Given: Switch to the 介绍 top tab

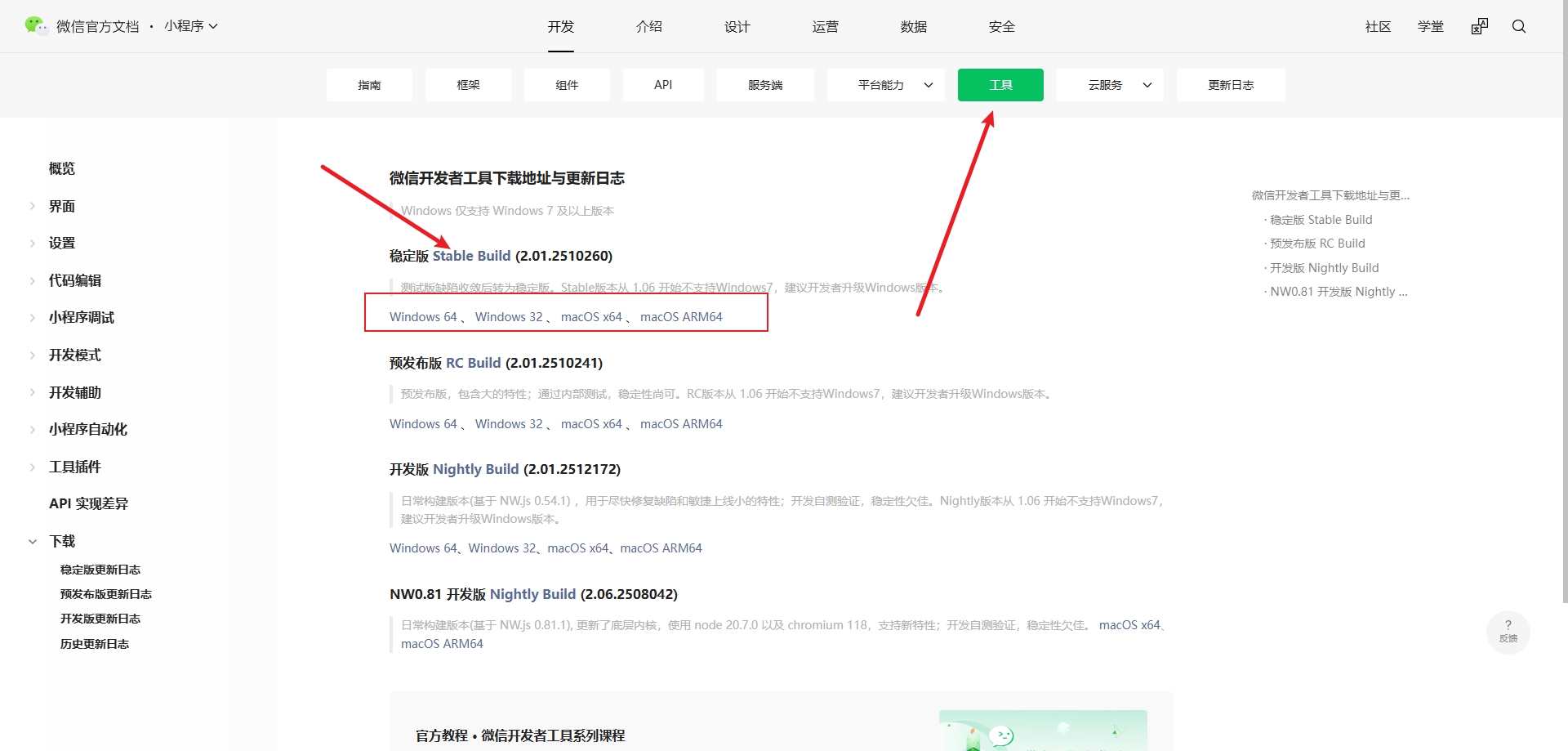Looking at the screenshot, I should point(649,26).
